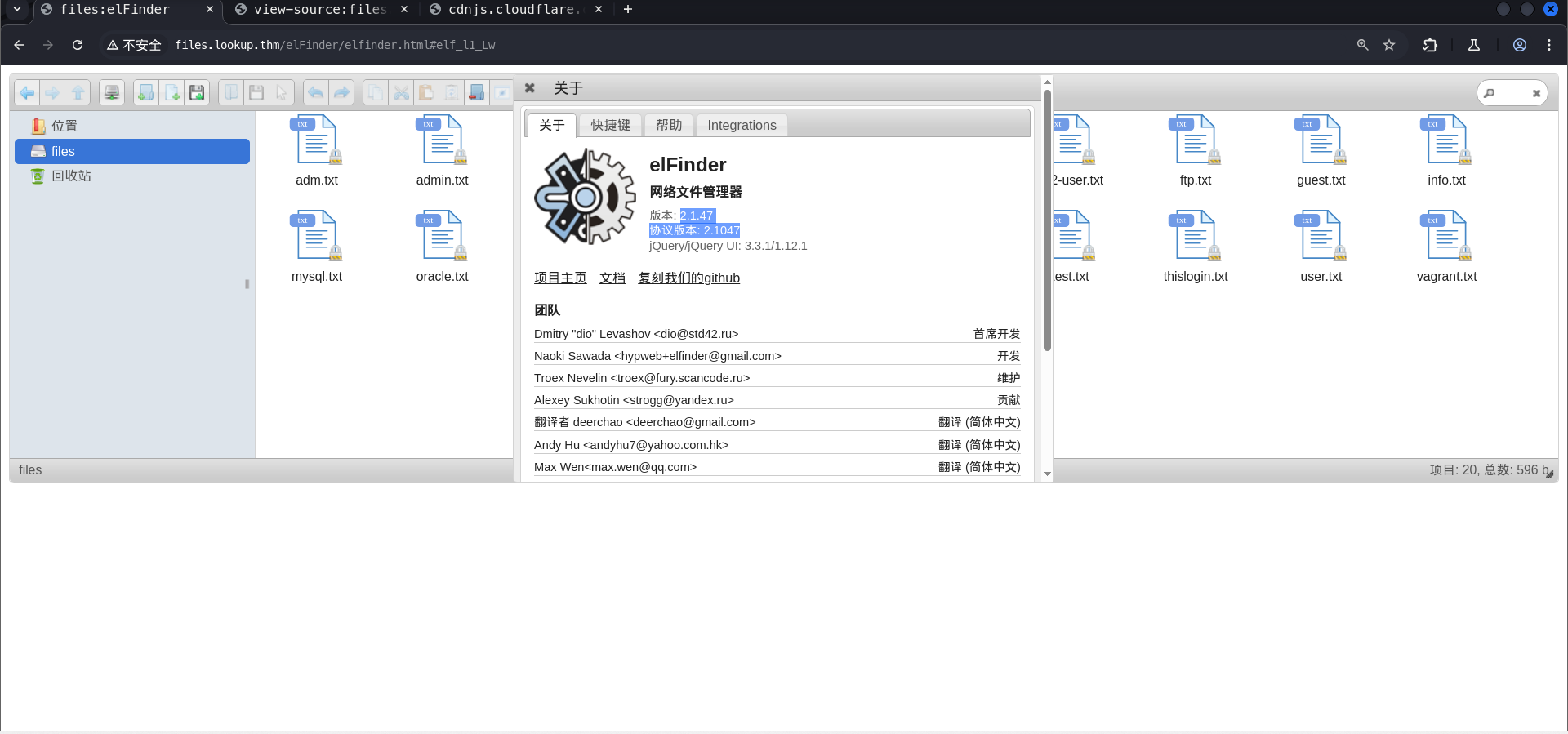This screenshot has width=1568, height=734.
Task: Open the browser zoom magnifier icon
Action: [x=1362, y=45]
